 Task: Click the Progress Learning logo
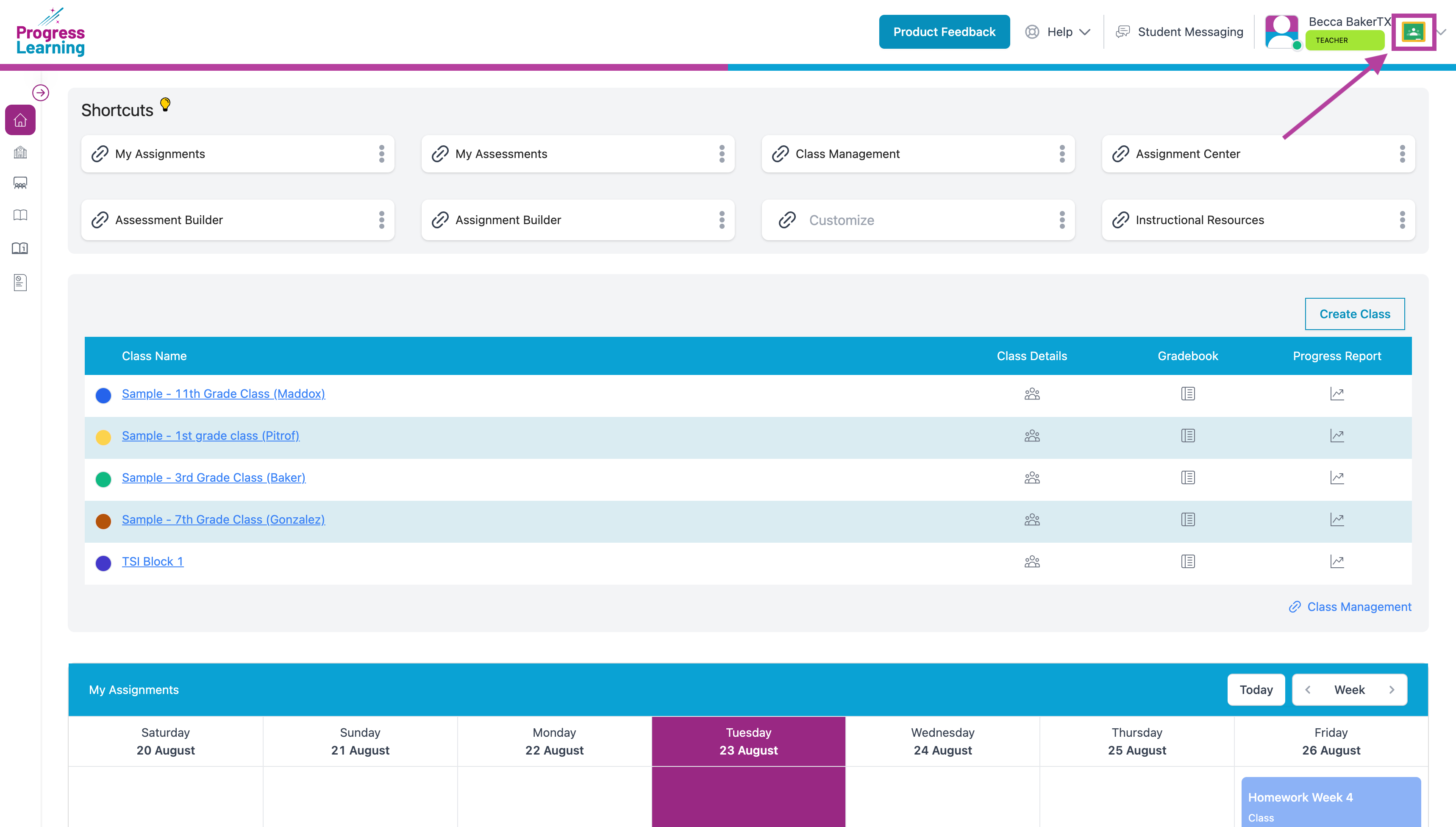50,32
